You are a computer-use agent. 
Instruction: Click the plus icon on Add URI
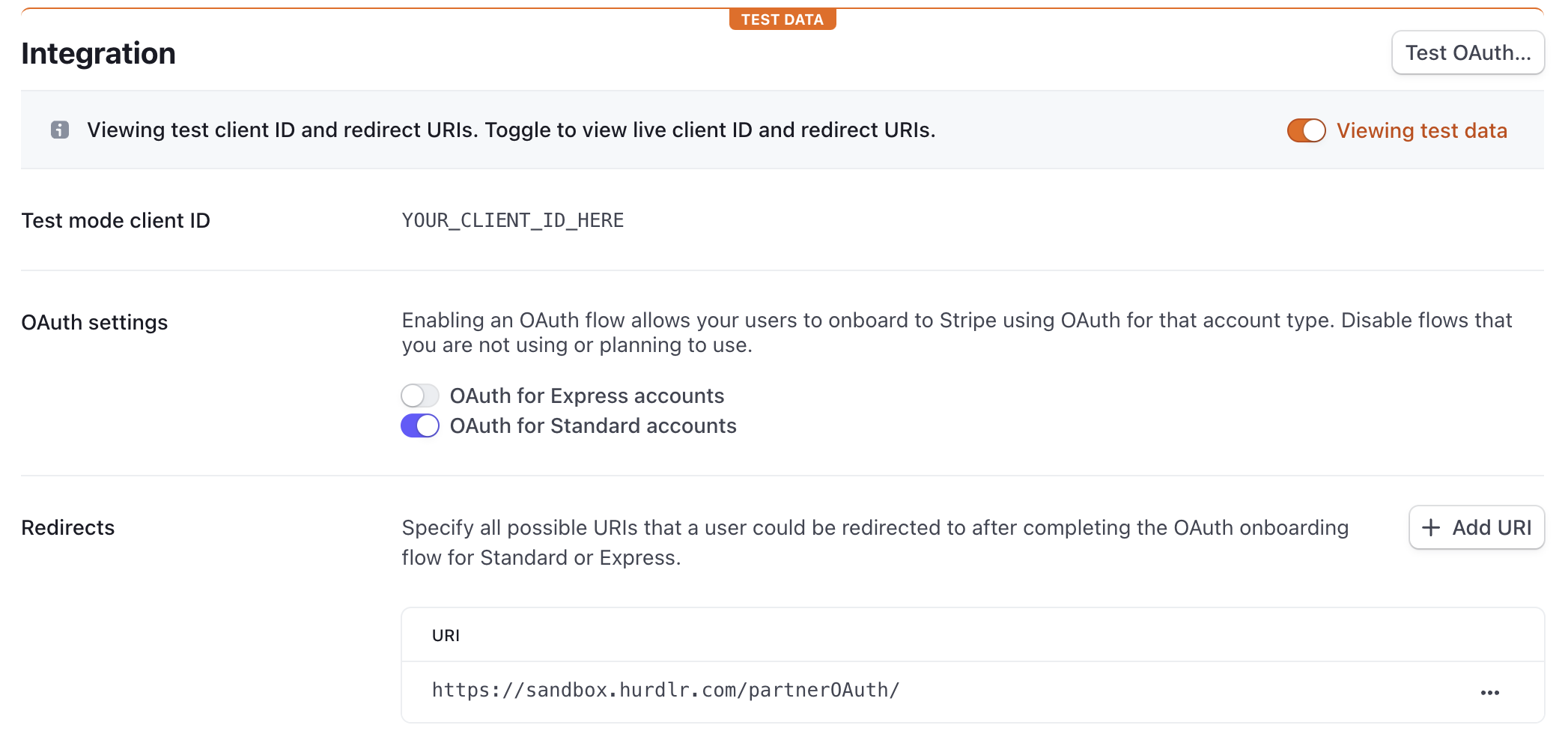[1431, 528]
